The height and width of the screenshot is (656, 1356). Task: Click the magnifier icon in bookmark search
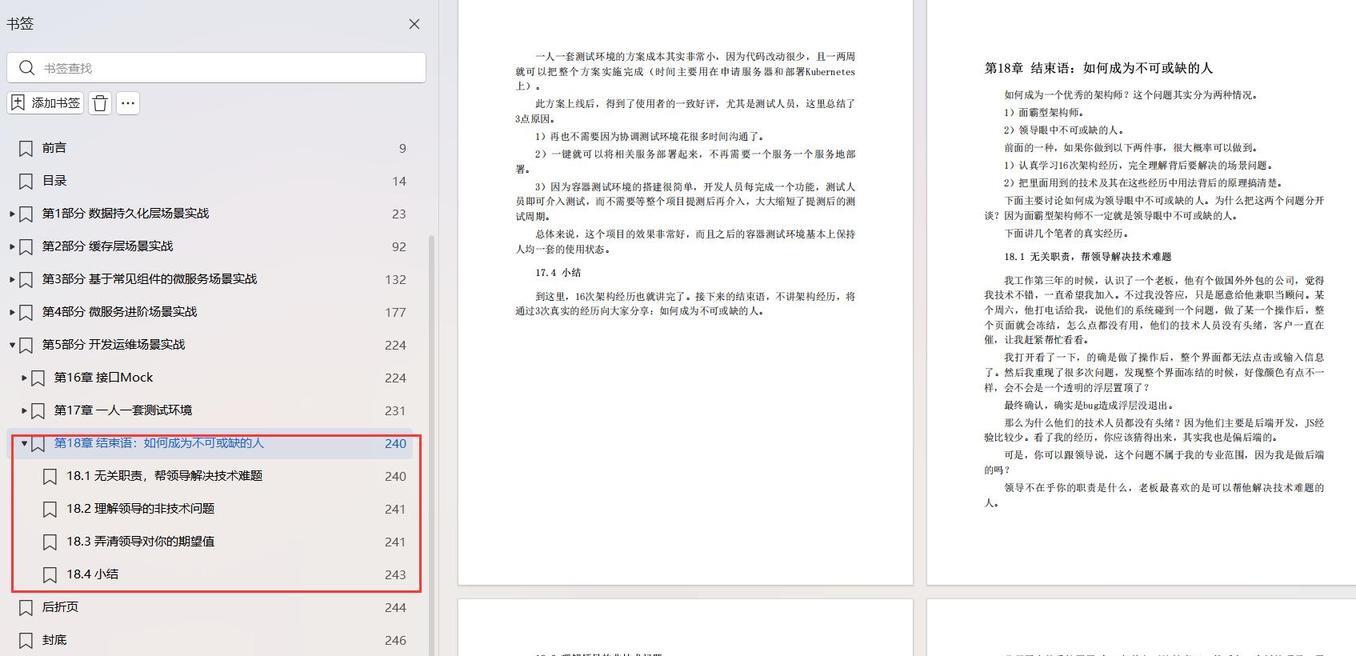coord(26,68)
